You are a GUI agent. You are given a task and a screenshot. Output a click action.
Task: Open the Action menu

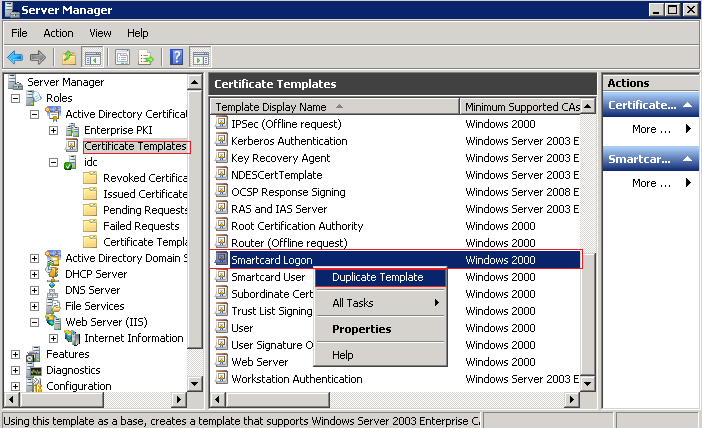(x=58, y=33)
